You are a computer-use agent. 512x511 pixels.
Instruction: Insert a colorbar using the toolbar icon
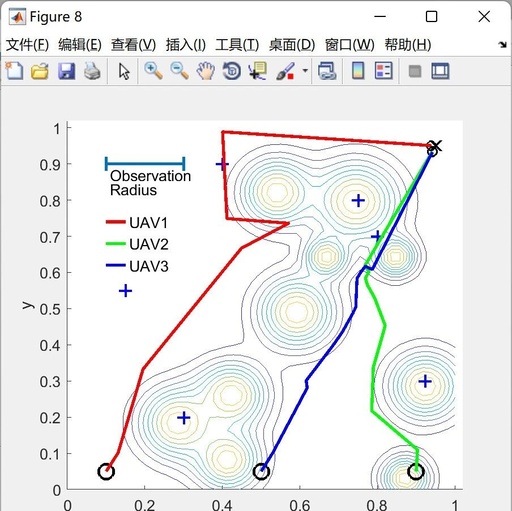pyautogui.click(x=358, y=71)
